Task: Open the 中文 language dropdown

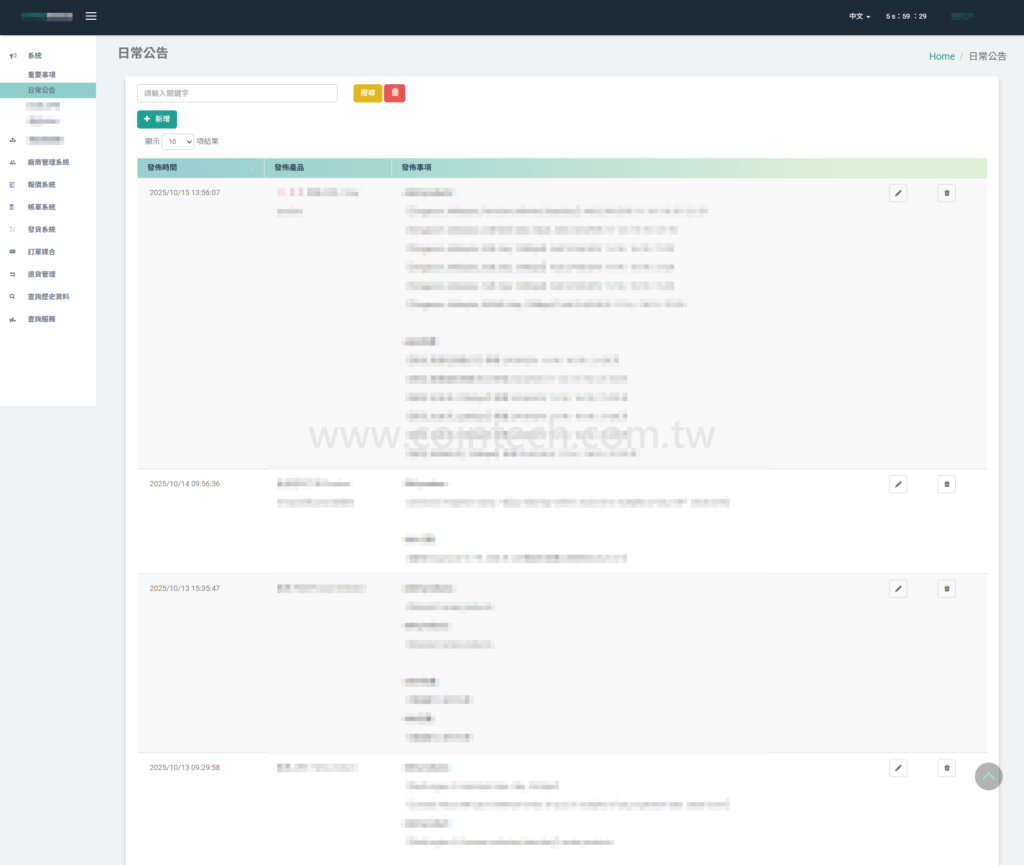Action: 859,17
